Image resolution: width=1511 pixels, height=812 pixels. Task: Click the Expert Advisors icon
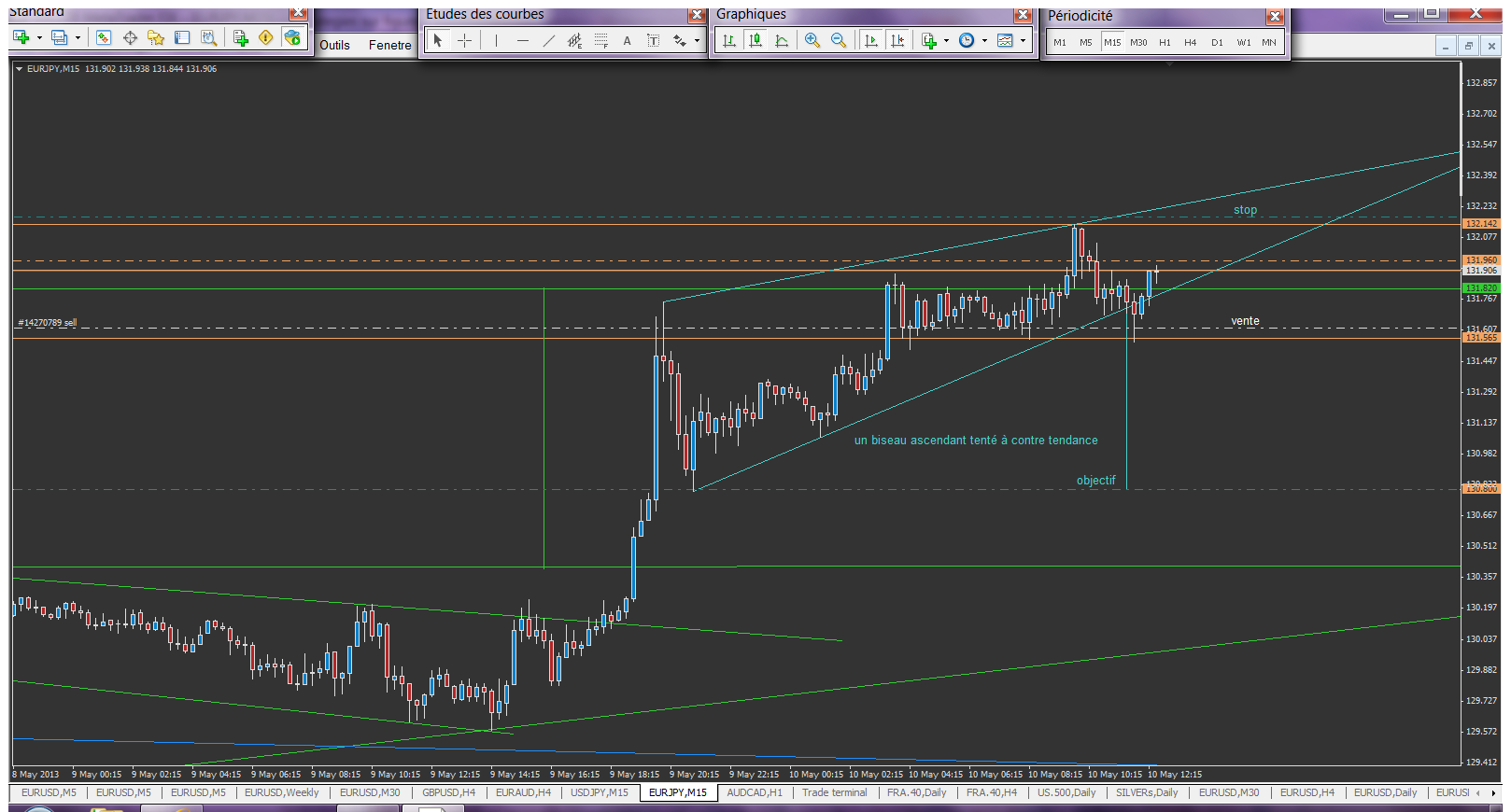tap(292, 37)
